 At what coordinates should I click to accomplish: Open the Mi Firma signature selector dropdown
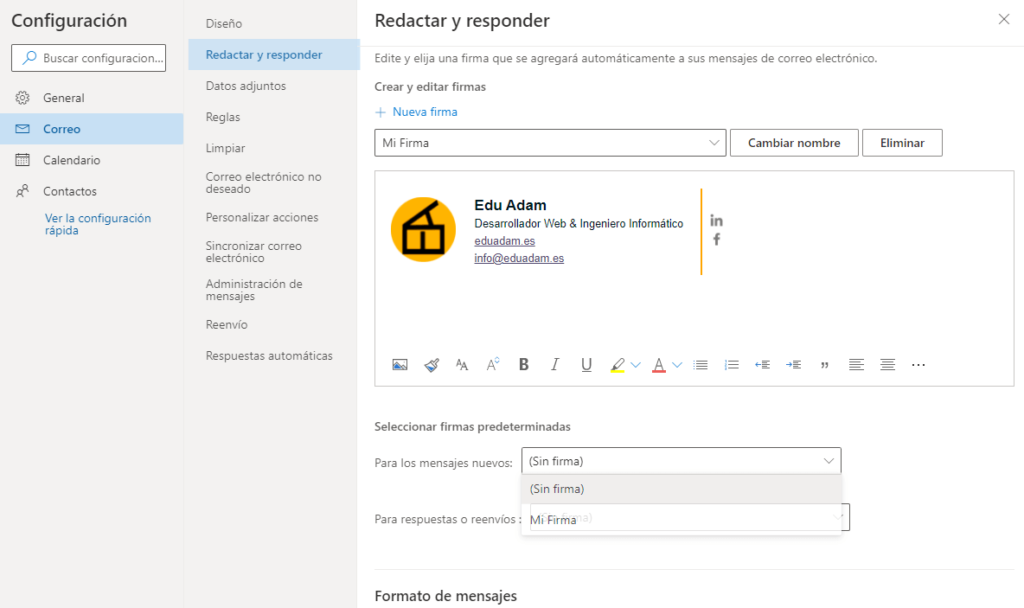(x=550, y=143)
